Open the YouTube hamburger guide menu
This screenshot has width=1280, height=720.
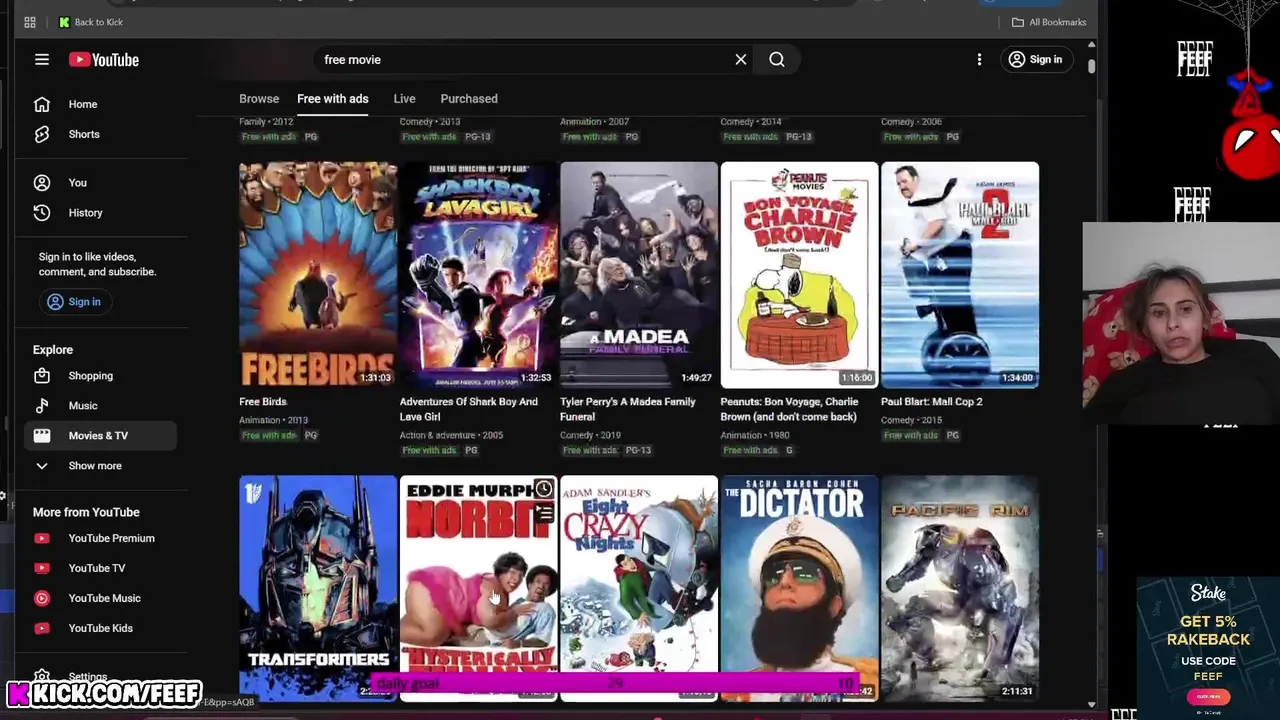tap(42, 60)
